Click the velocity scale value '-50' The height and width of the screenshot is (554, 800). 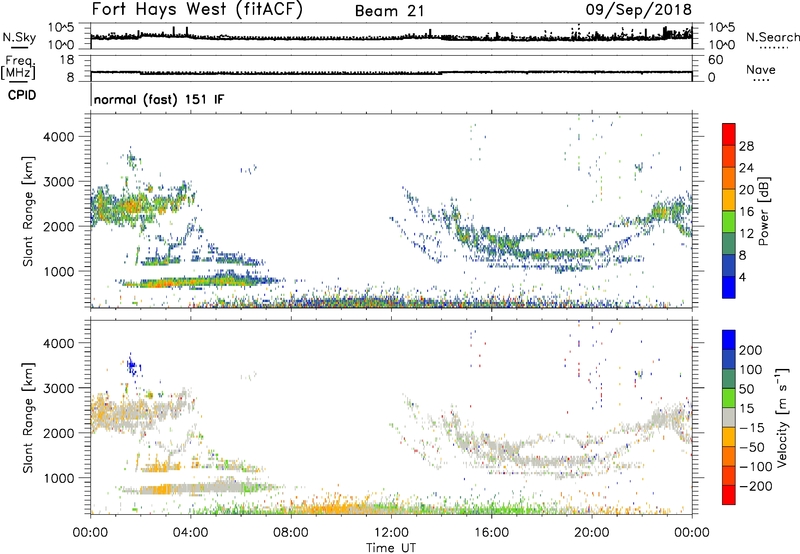[752, 447]
